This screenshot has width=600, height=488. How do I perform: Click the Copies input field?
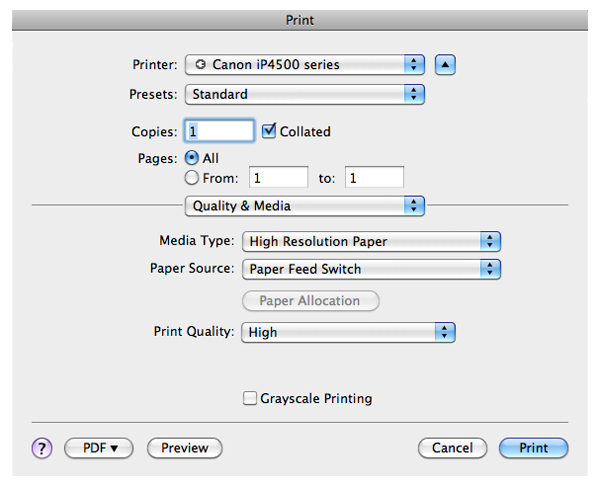pyautogui.click(x=220, y=131)
